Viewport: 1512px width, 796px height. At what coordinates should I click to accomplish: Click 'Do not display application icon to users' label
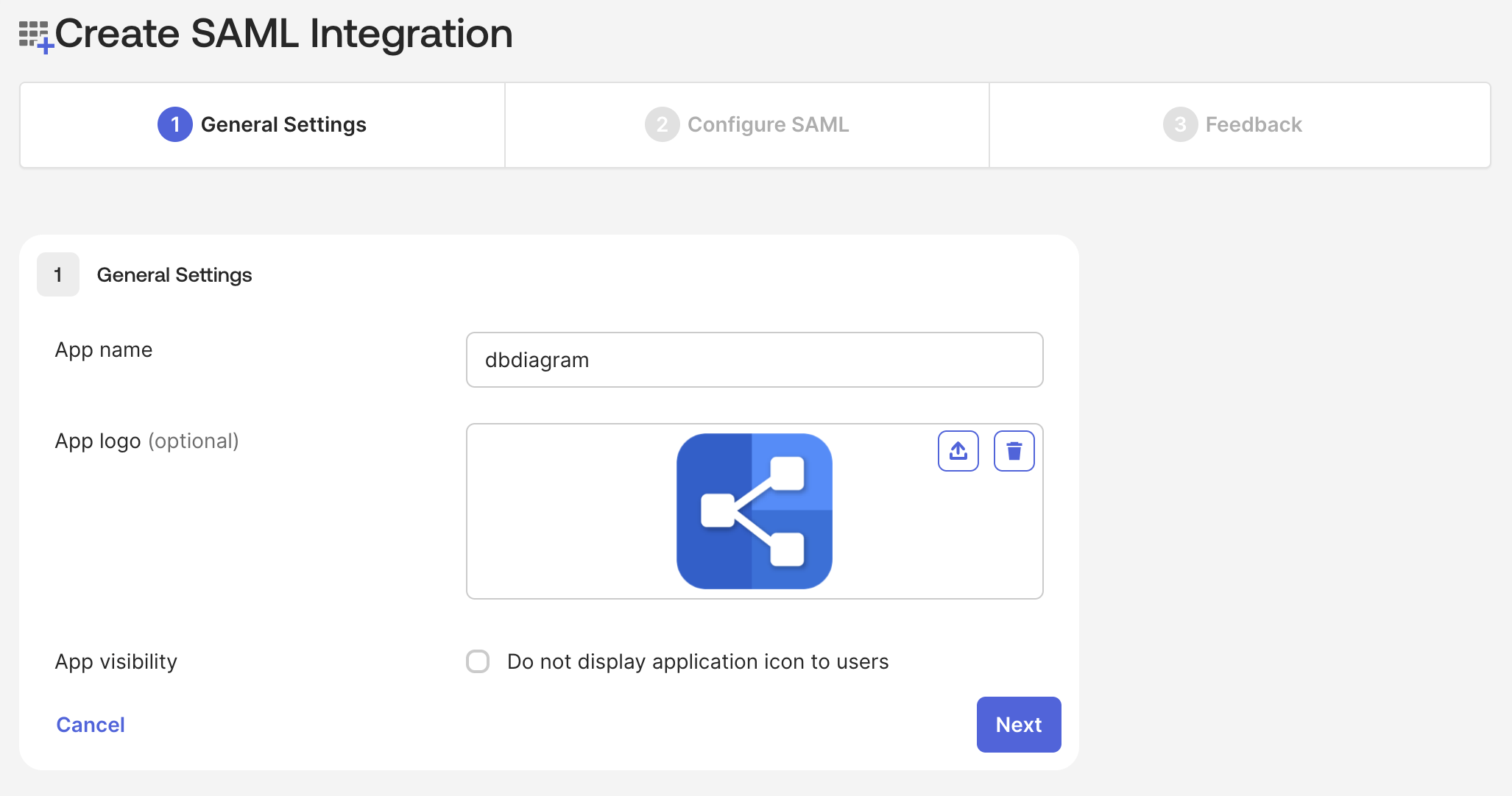[x=697, y=661]
